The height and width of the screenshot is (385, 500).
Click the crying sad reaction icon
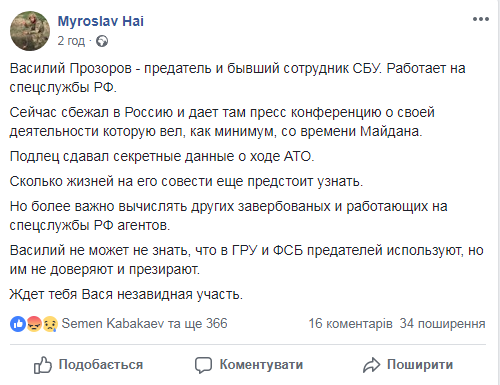pos(50,324)
